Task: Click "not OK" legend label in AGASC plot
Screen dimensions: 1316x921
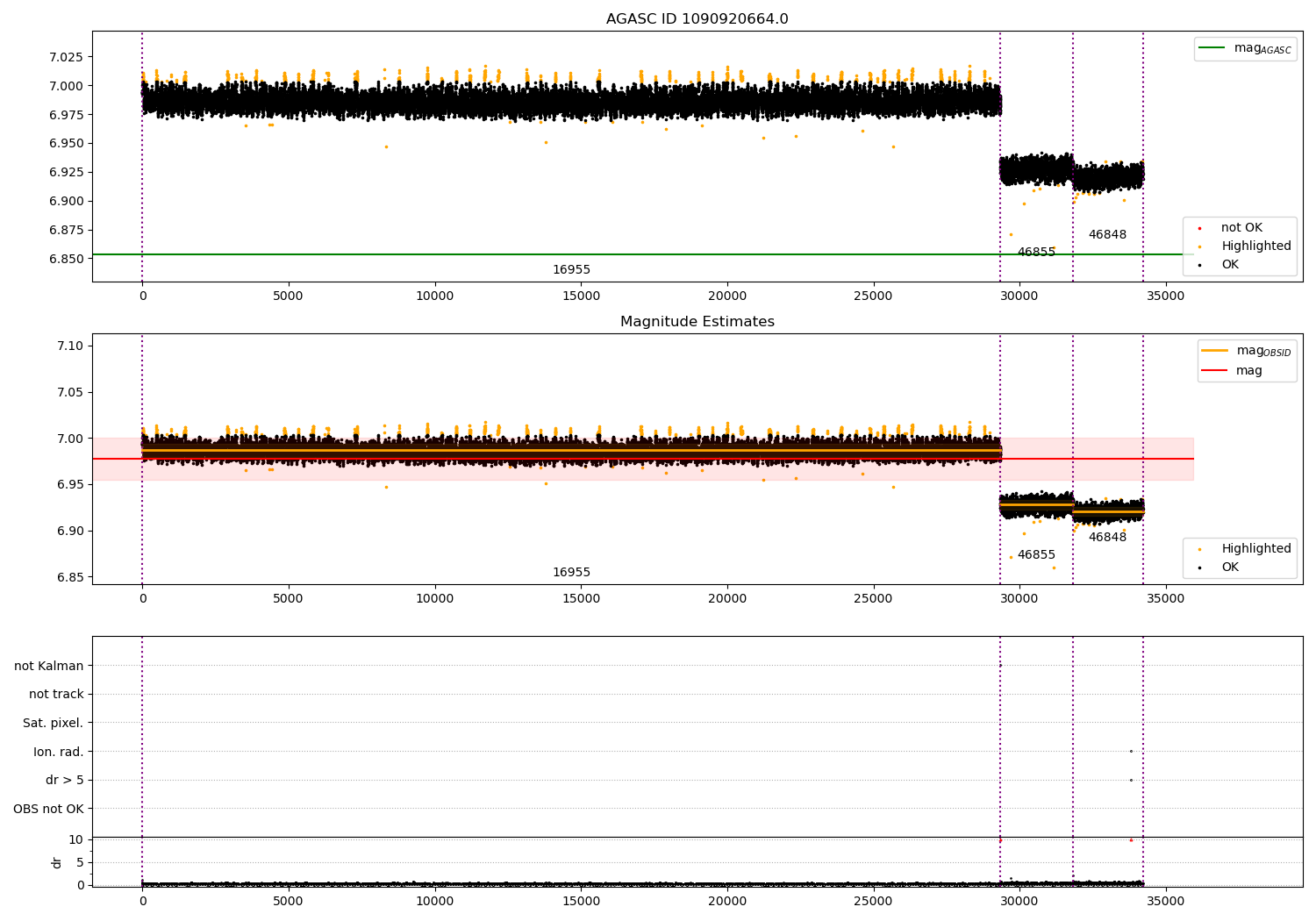Action: (x=1241, y=228)
